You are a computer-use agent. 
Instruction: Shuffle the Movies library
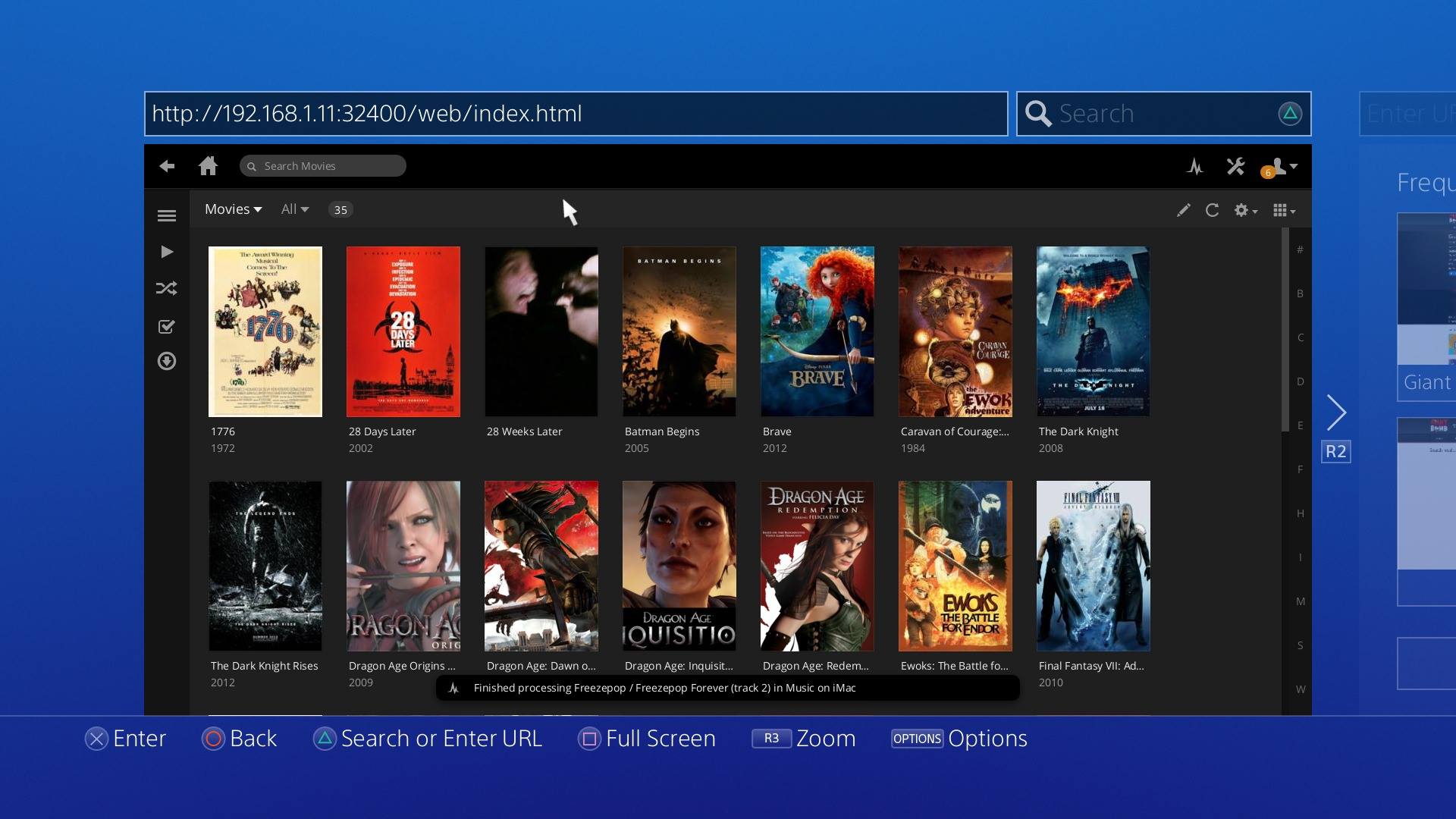(167, 288)
